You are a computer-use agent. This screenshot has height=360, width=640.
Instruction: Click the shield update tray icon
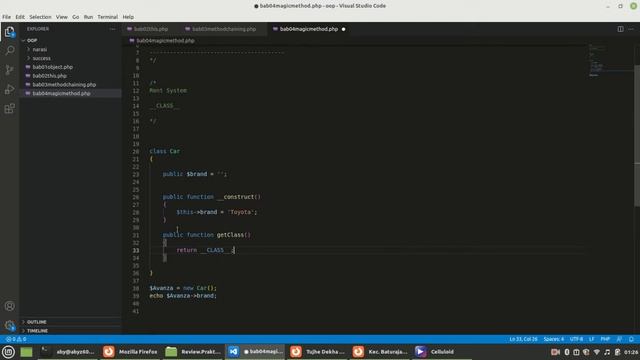pos(586,352)
